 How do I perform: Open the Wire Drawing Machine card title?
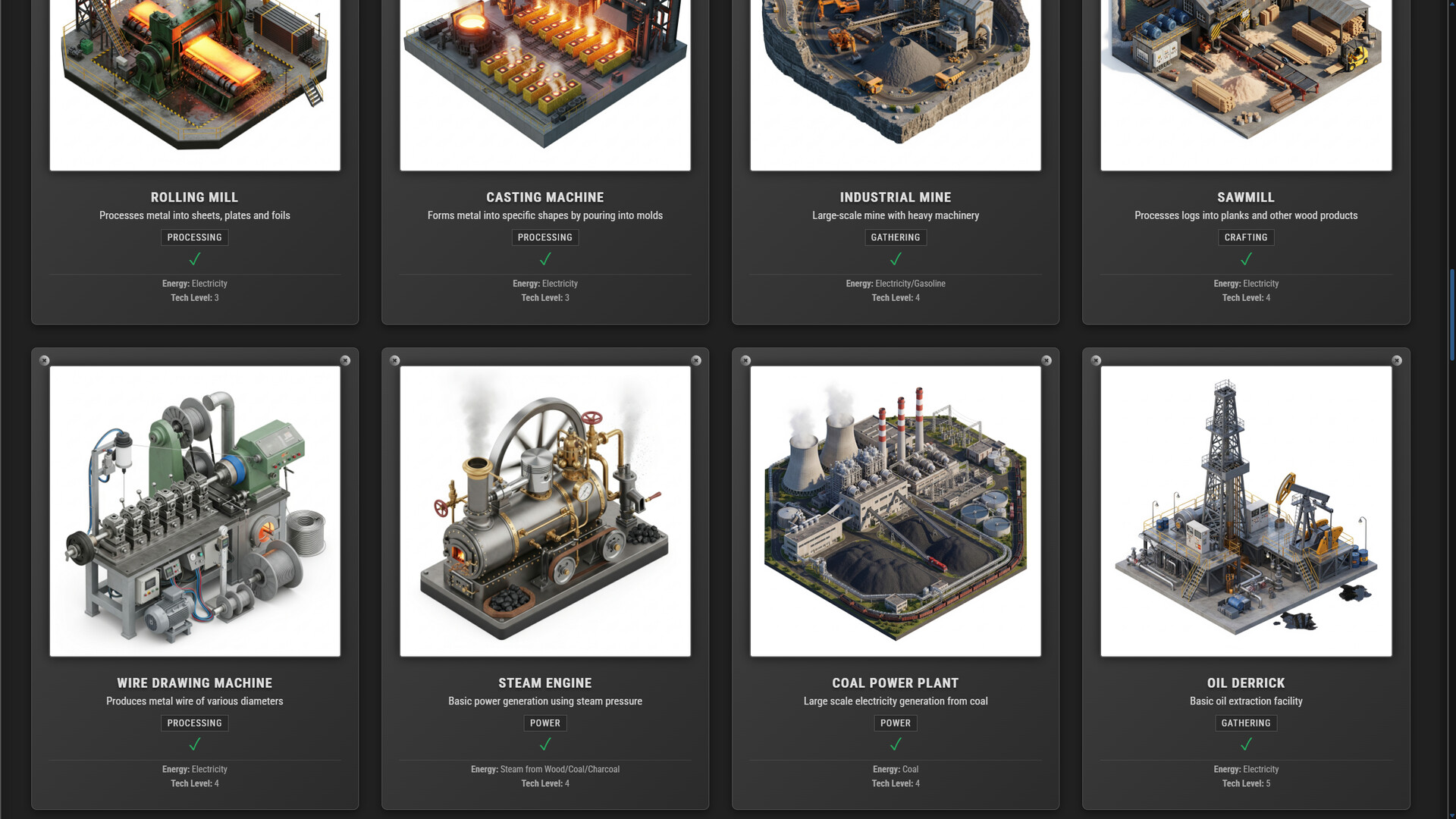coord(195,682)
